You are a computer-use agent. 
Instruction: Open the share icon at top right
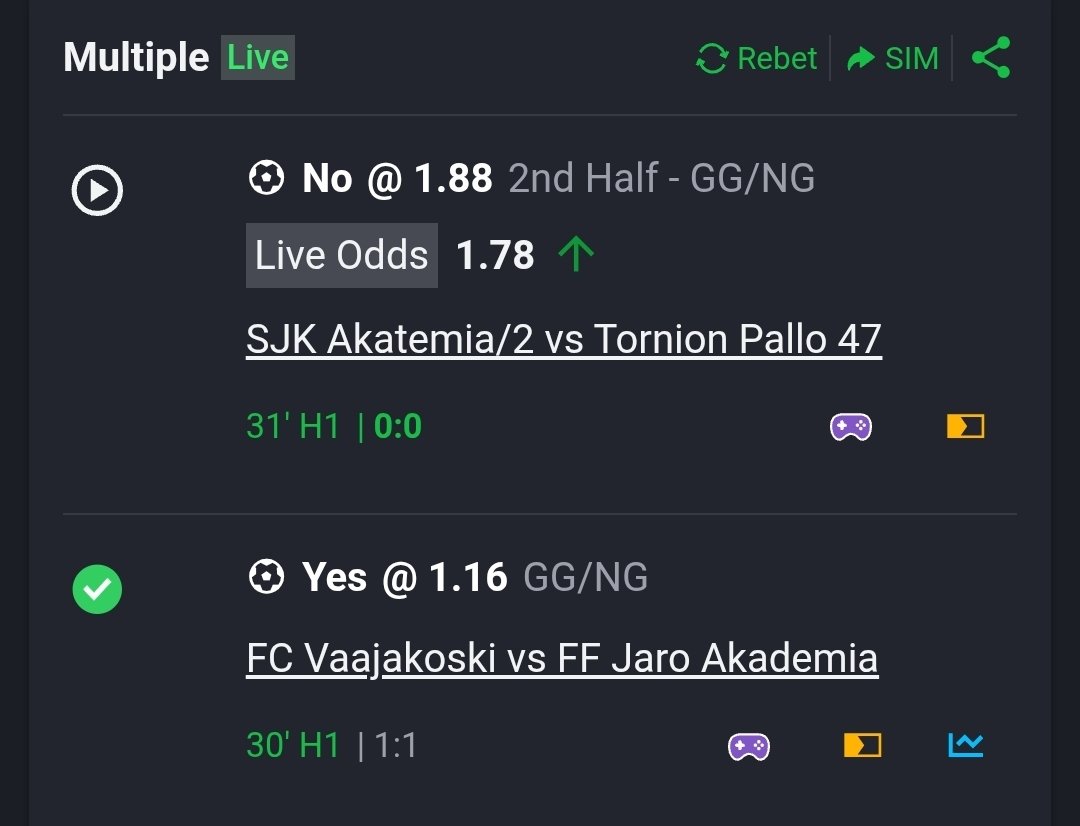(991, 57)
